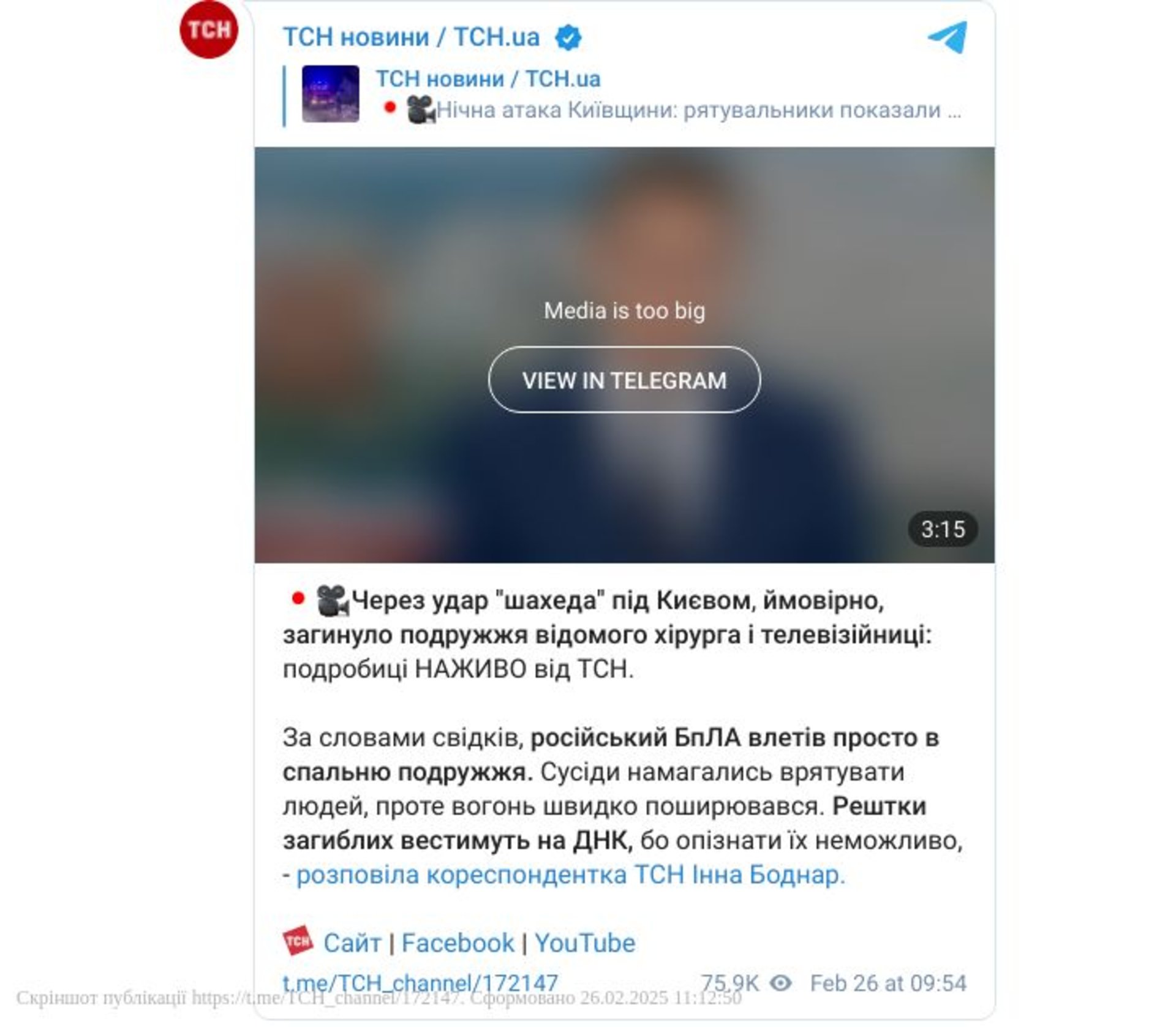
Task: Open the TCH channel avatar logo
Action: coord(208,29)
